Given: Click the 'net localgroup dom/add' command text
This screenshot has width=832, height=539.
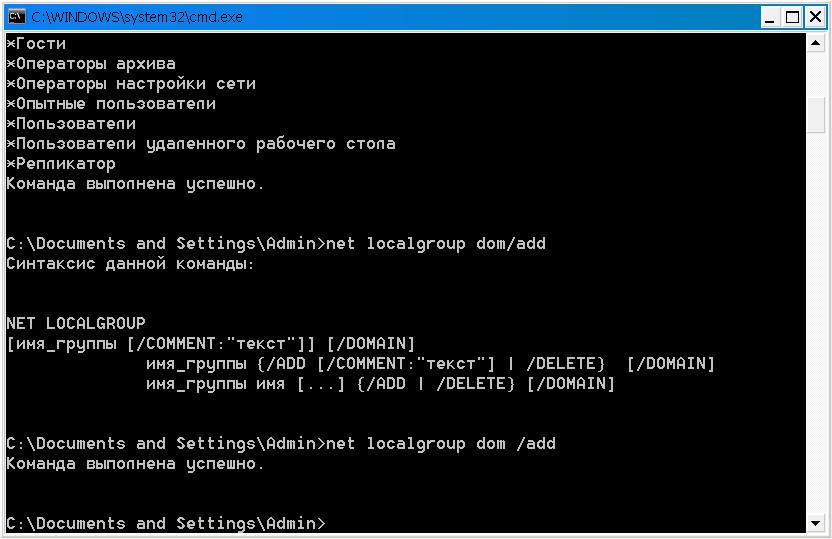Looking at the screenshot, I should click(436, 244).
